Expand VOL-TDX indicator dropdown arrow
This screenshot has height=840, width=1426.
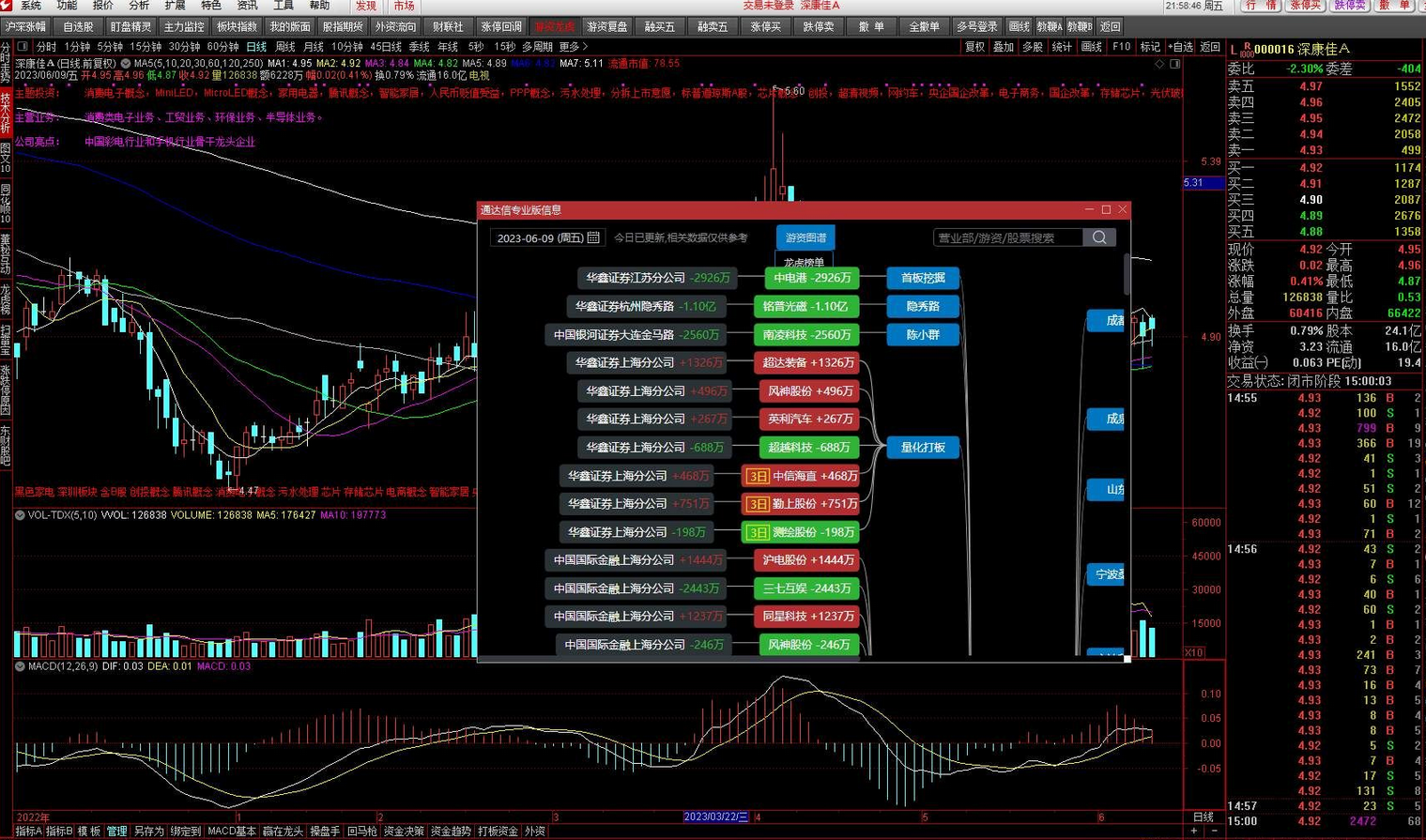[x=20, y=515]
